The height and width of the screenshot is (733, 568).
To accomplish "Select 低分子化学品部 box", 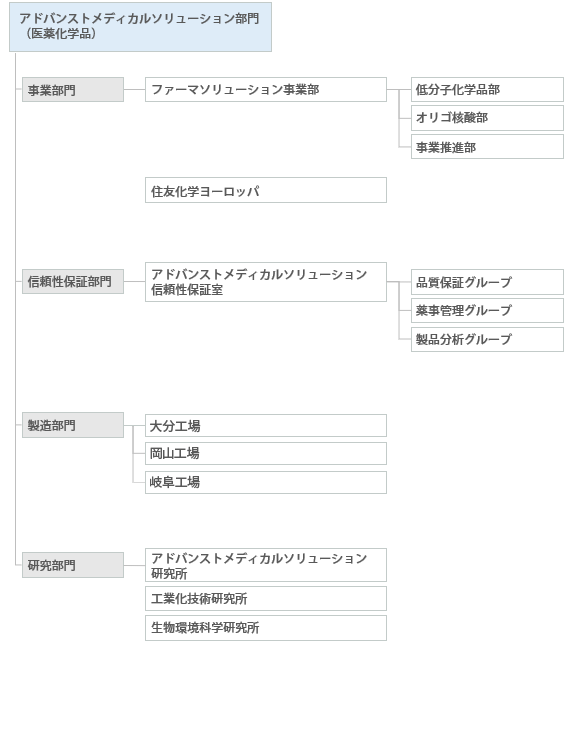I will [x=487, y=90].
